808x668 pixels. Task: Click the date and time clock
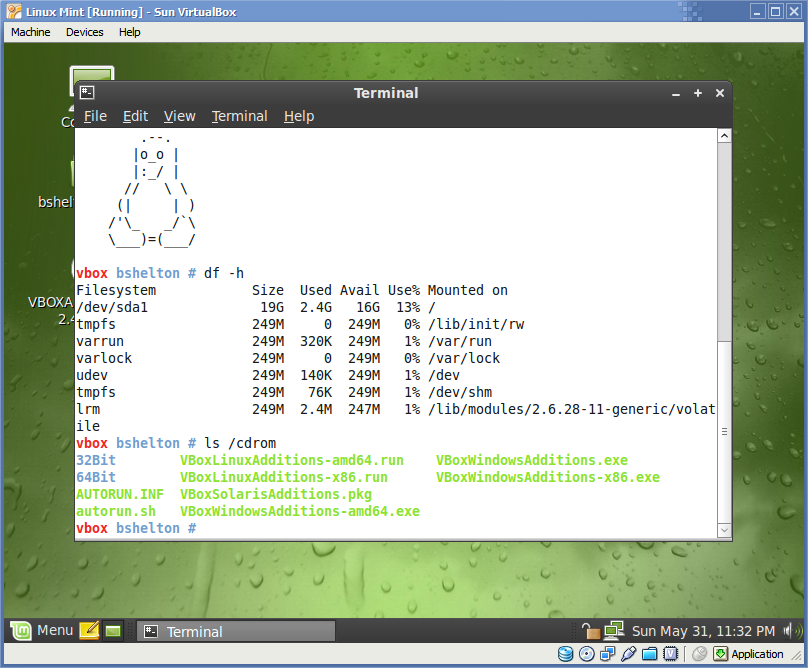coord(703,631)
